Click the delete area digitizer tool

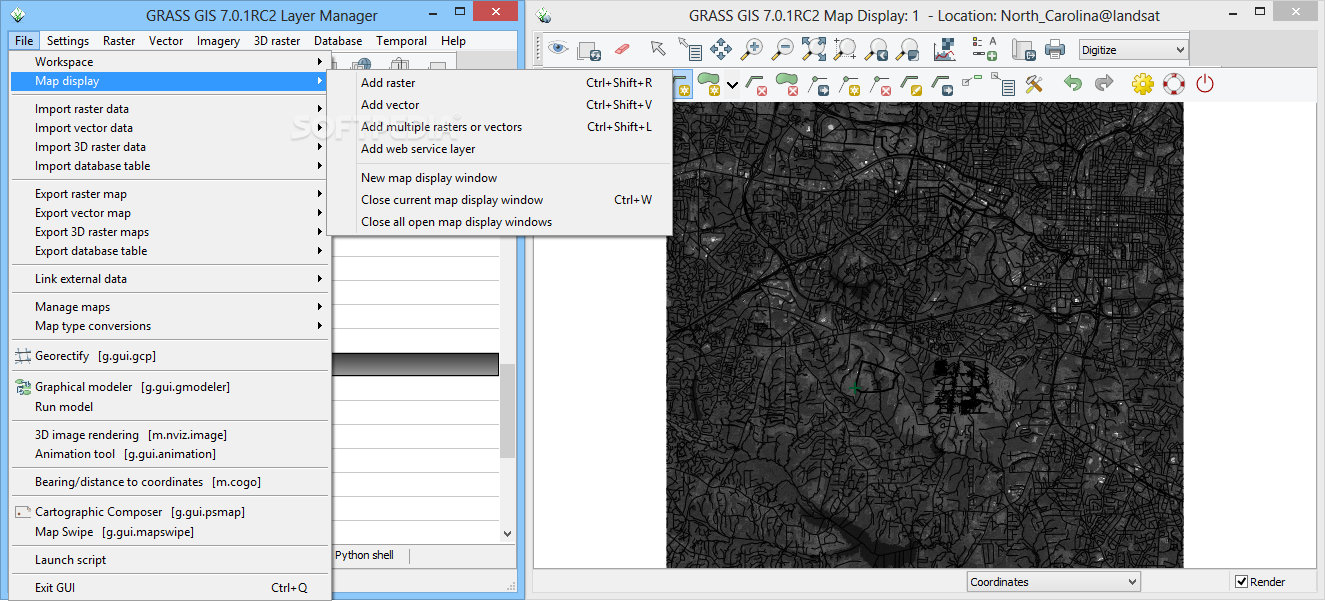786,84
